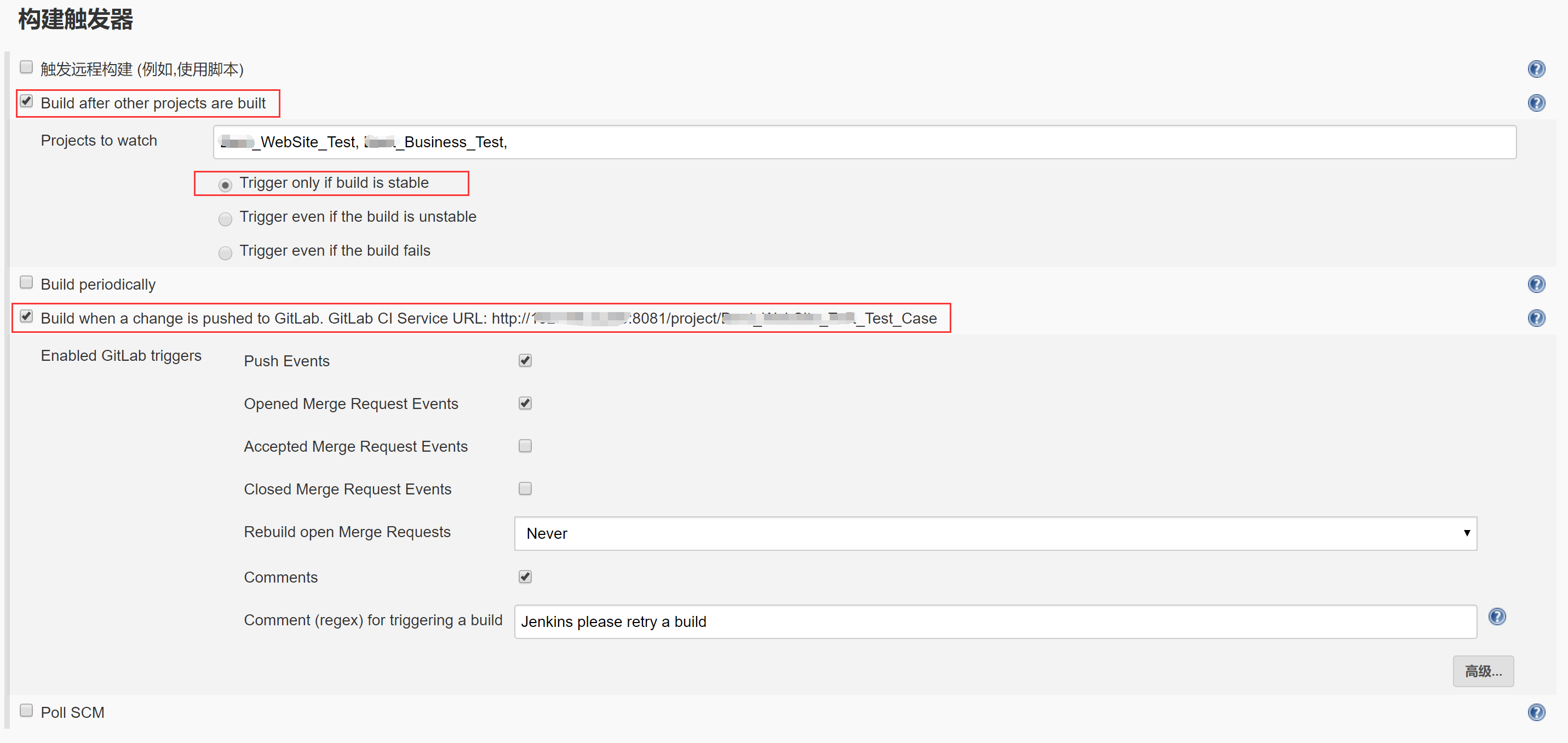Enable Build periodically checkbox

(x=26, y=283)
